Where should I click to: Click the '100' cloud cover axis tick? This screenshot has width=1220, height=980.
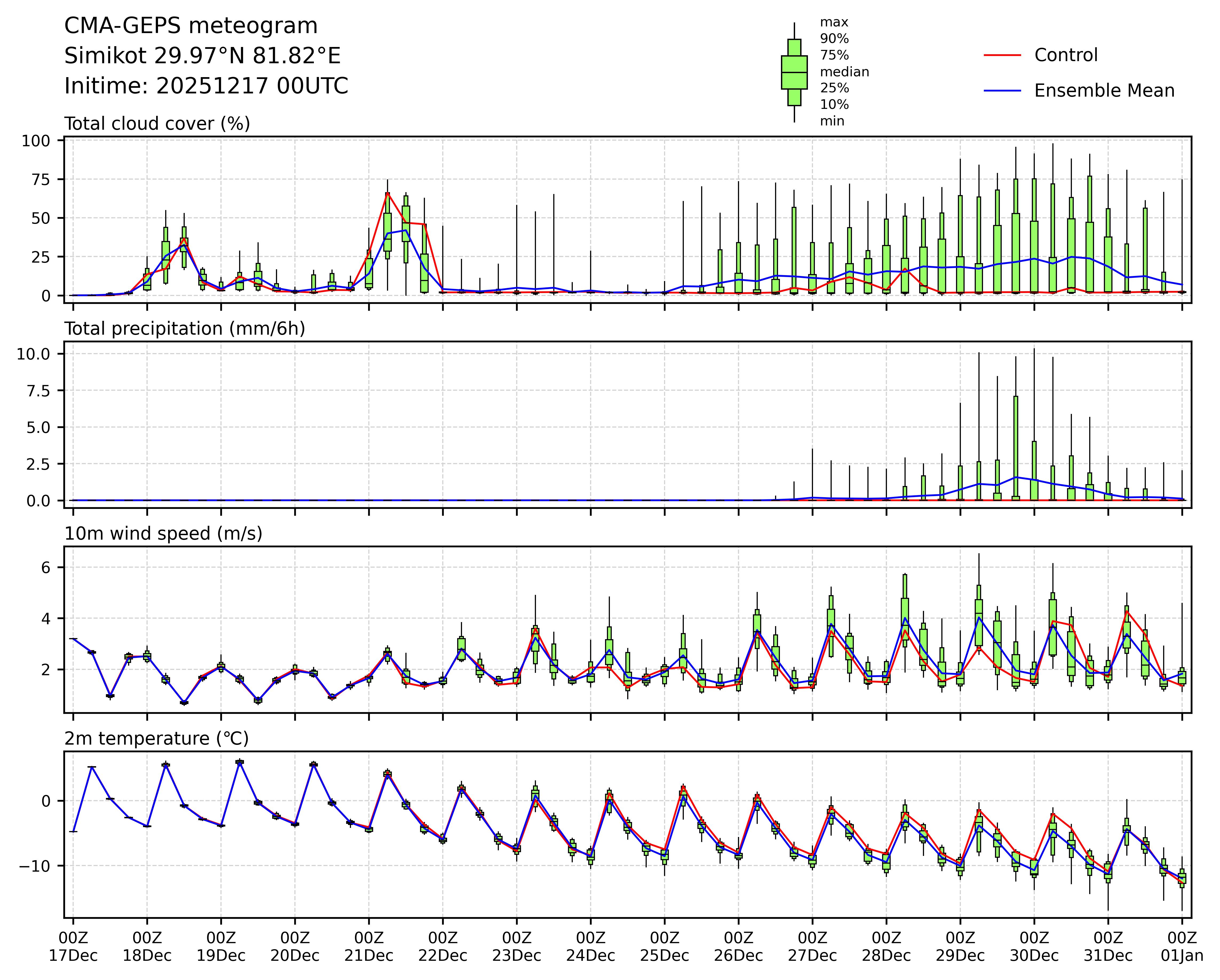[36, 140]
